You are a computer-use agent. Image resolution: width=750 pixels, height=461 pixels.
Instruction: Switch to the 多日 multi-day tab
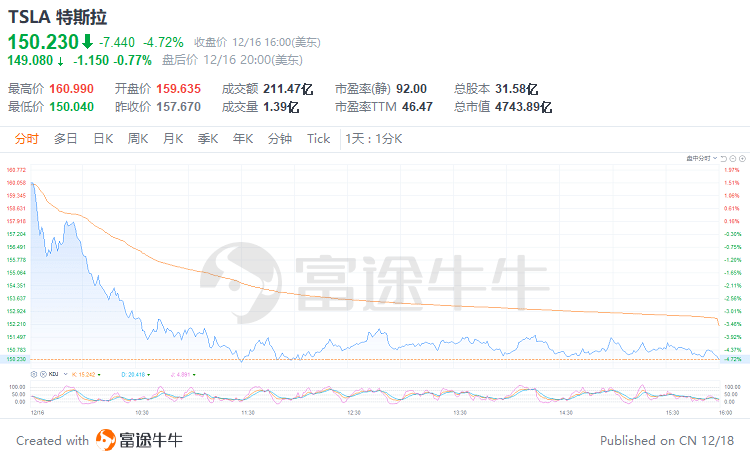tap(66, 139)
